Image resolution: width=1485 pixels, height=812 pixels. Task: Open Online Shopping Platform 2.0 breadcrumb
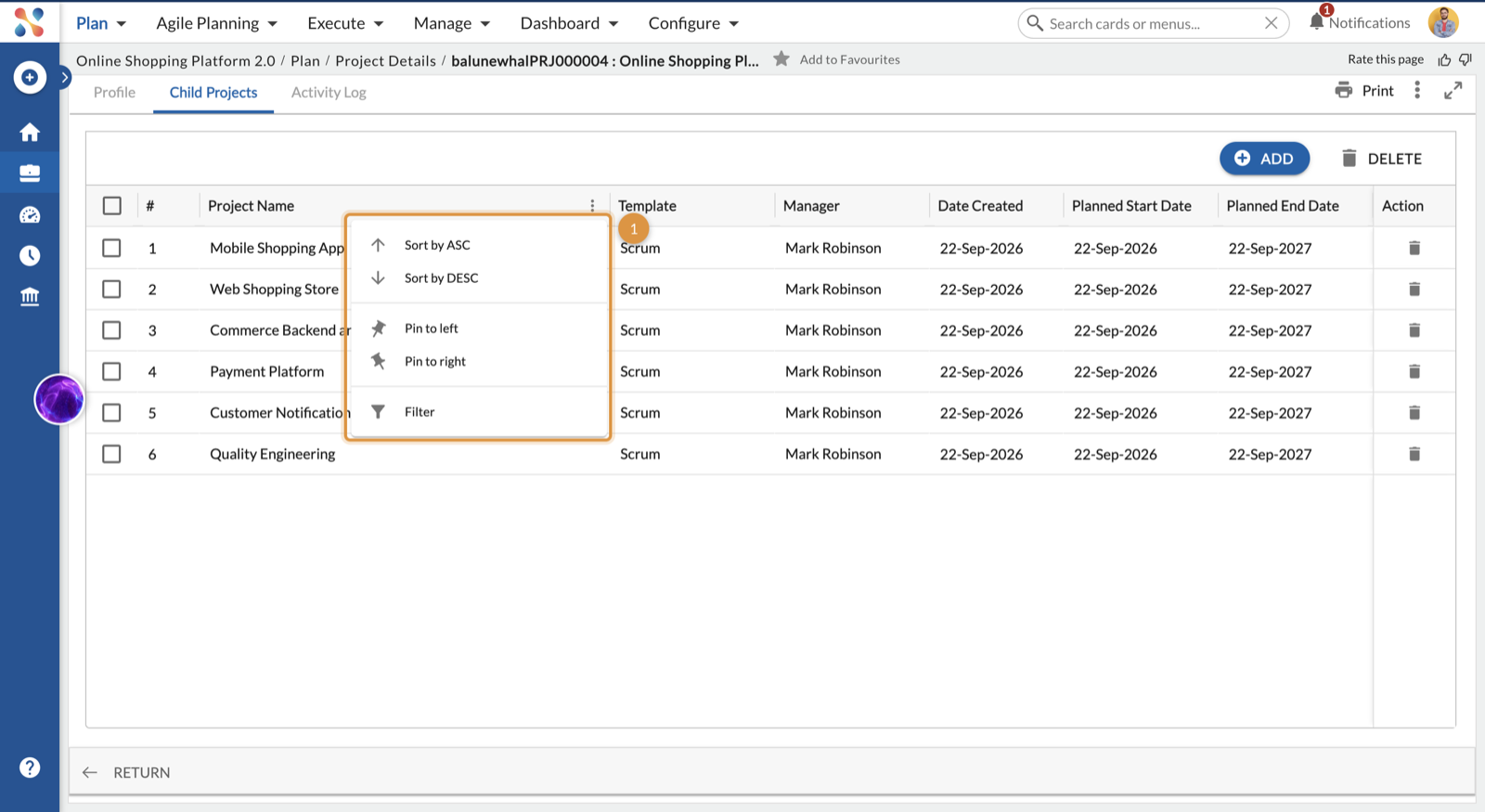tap(175, 60)
